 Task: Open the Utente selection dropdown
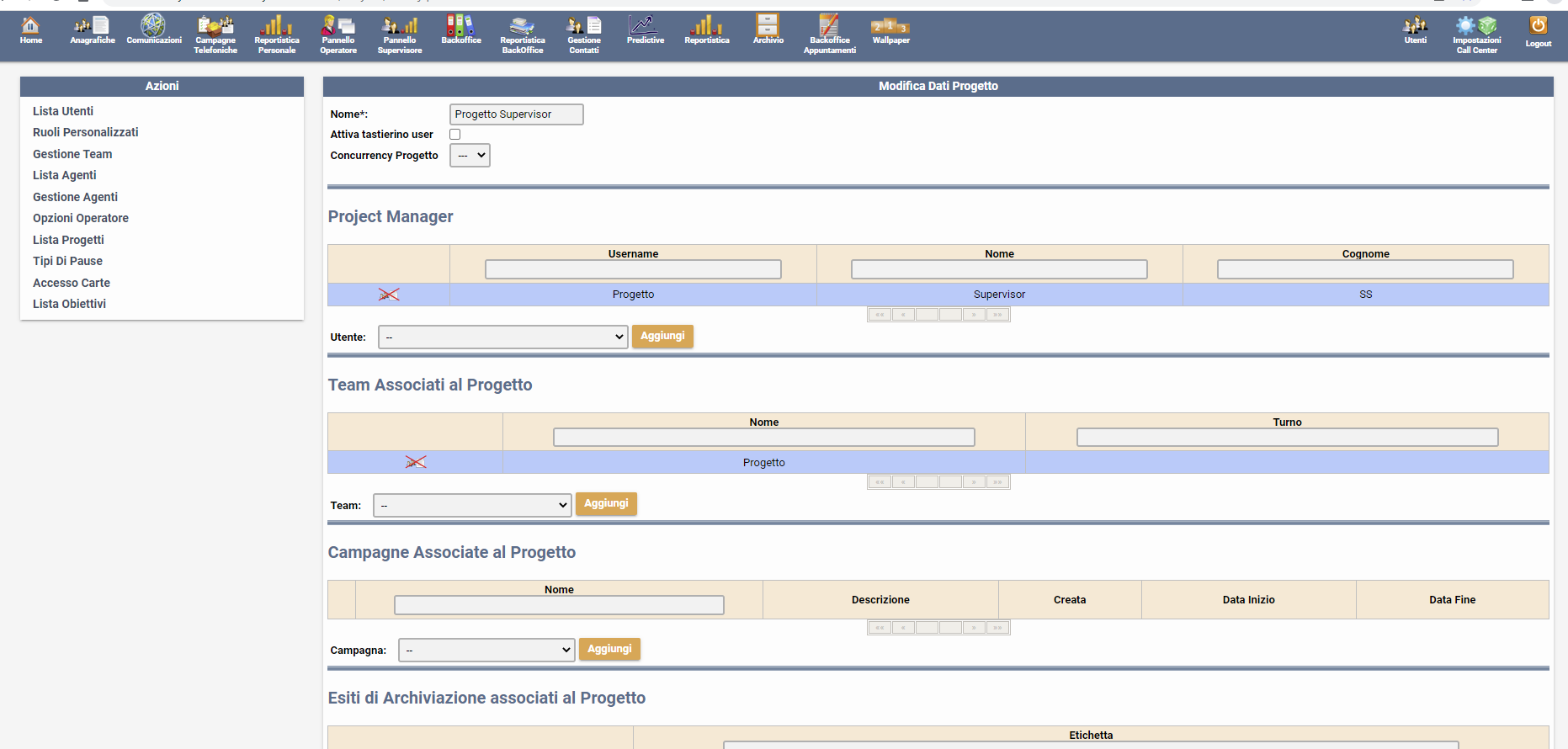pos(503,337)
